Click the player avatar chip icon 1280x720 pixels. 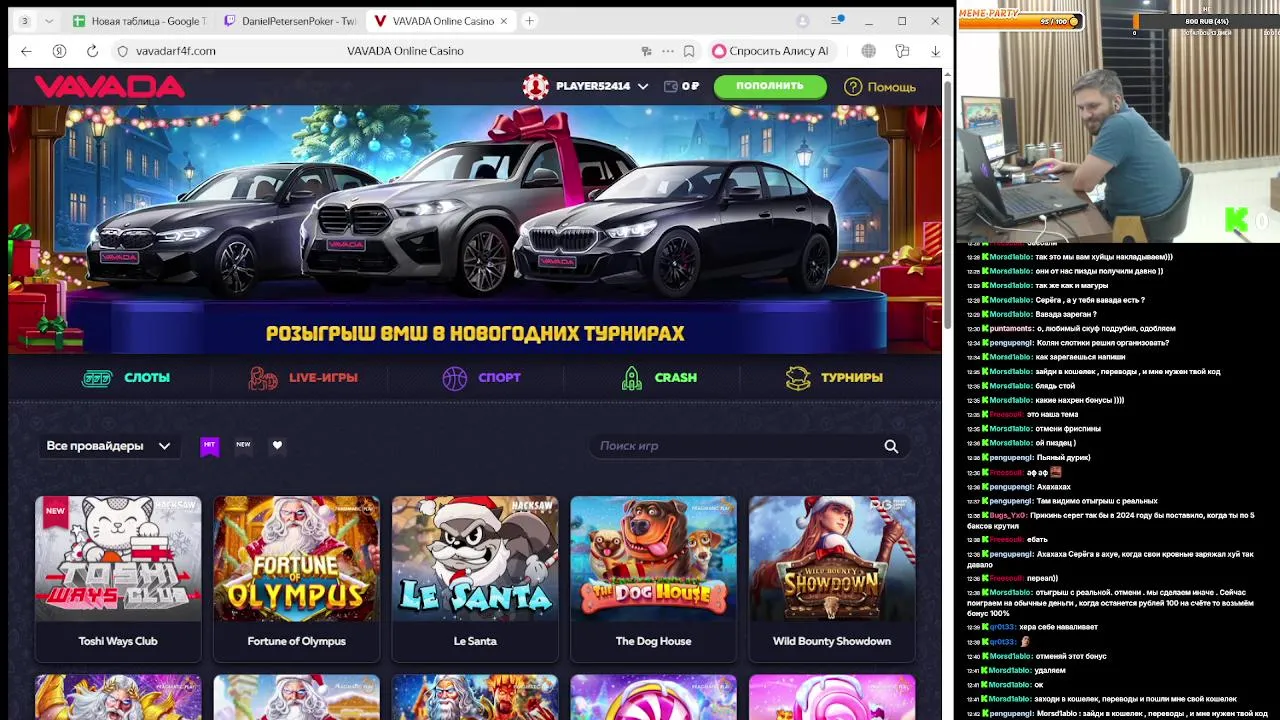pos(535,87)
